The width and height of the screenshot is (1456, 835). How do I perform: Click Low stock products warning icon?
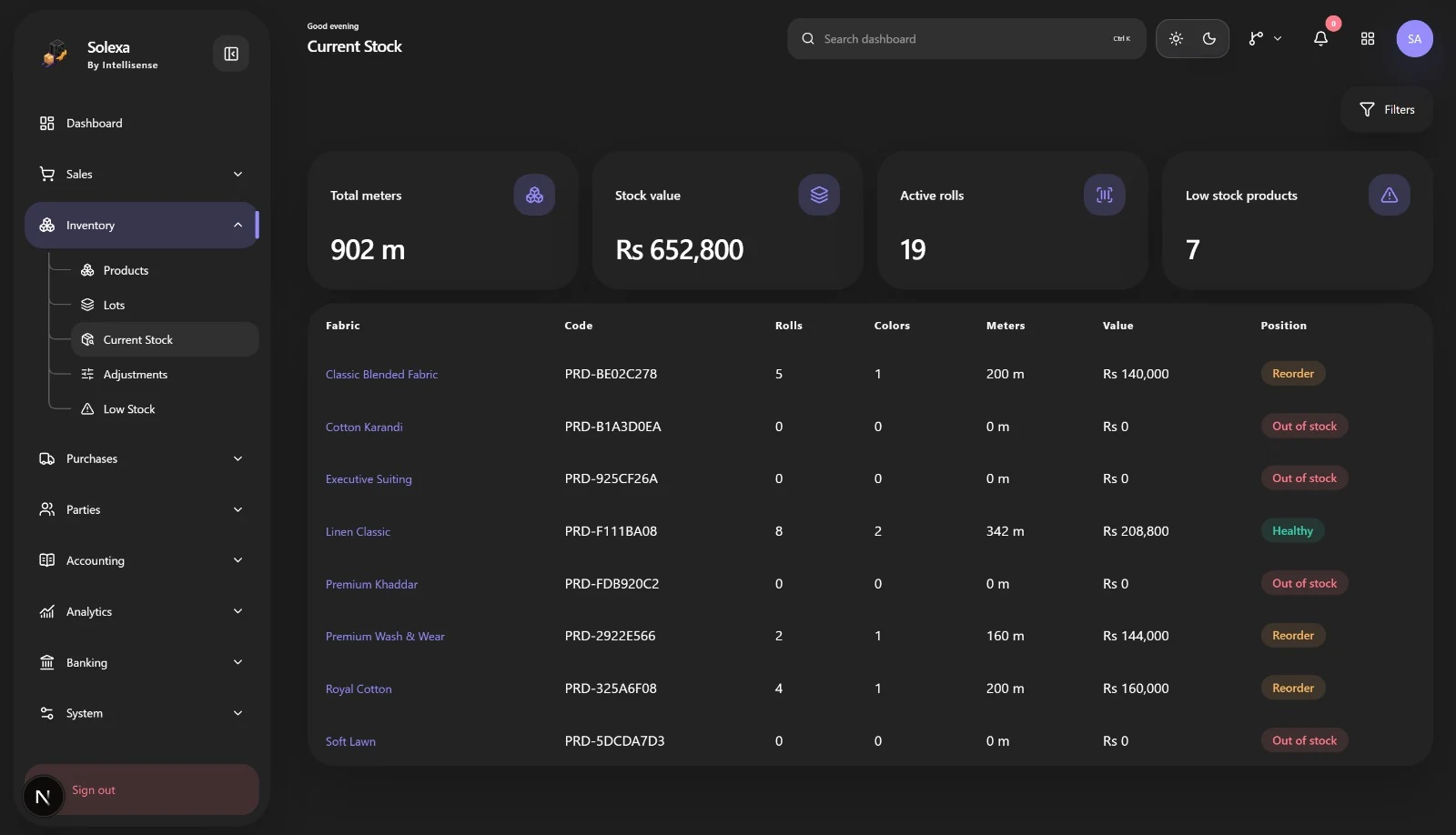coord(1389,195)
